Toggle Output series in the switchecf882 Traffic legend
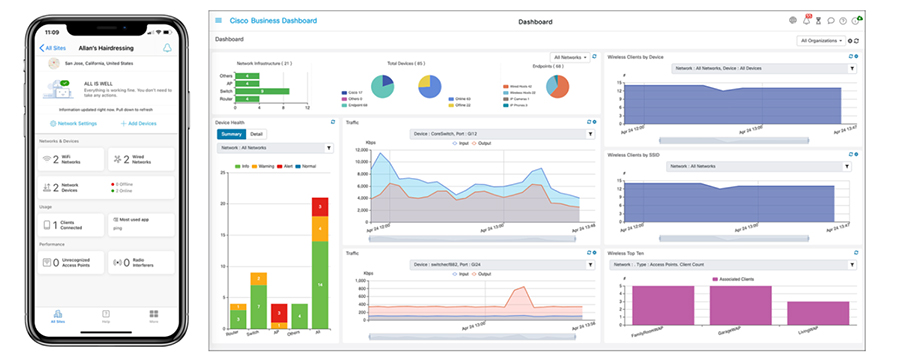 pyautogui.click(x=482, y=274)
